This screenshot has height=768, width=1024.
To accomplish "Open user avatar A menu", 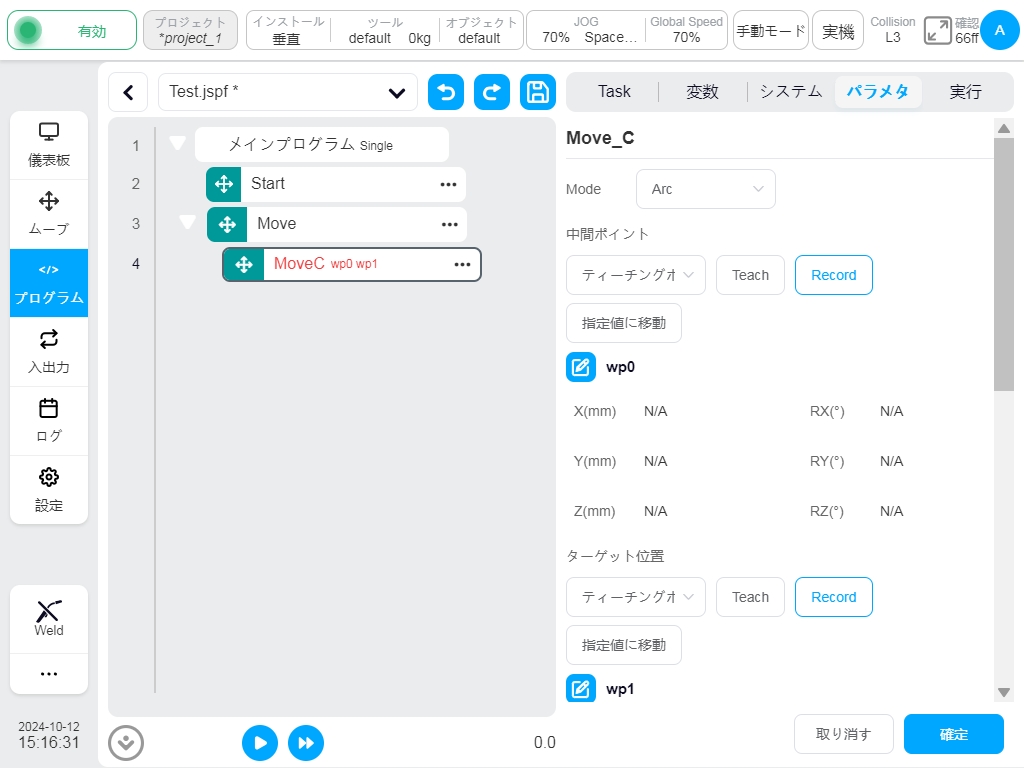I will (x=999, y=31).
